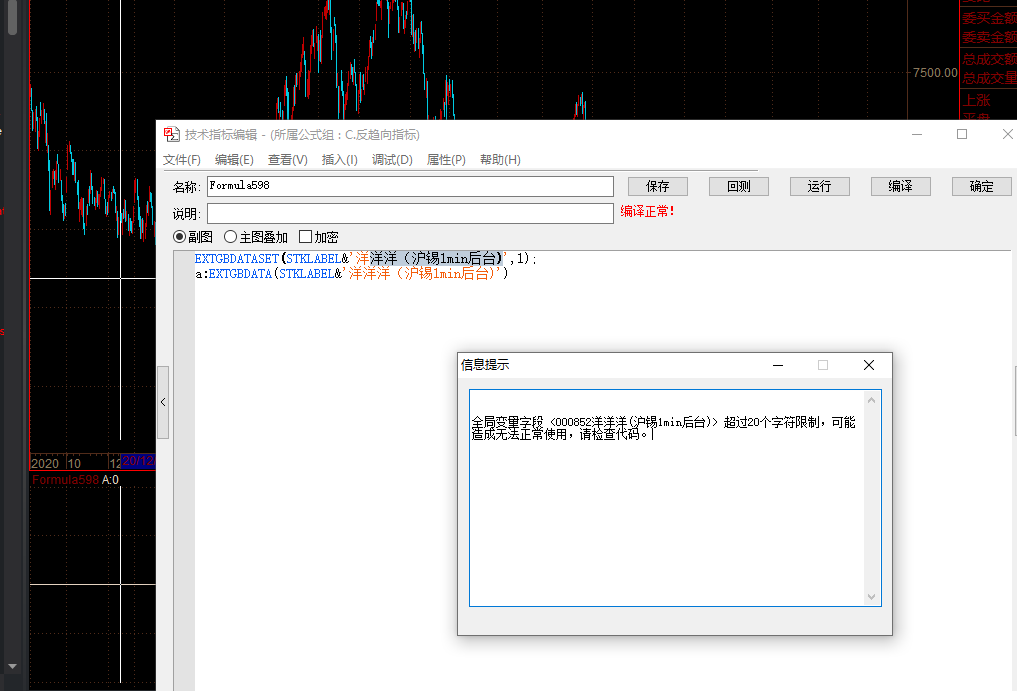The image size is (1017, 691).
Task: Click the formula editor window icon
Action: (x=171, y=134)
